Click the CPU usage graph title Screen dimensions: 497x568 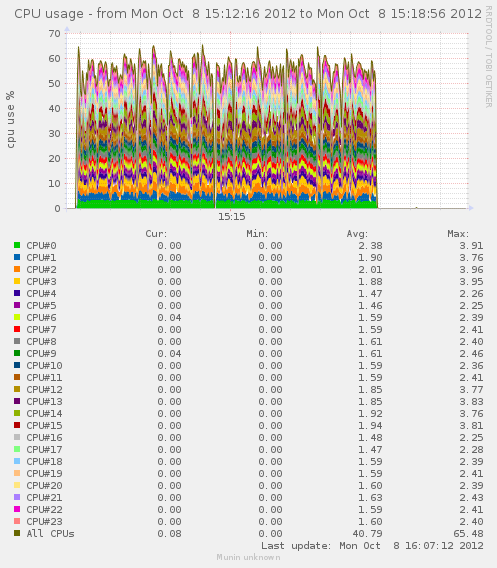[x=248, y=14]
